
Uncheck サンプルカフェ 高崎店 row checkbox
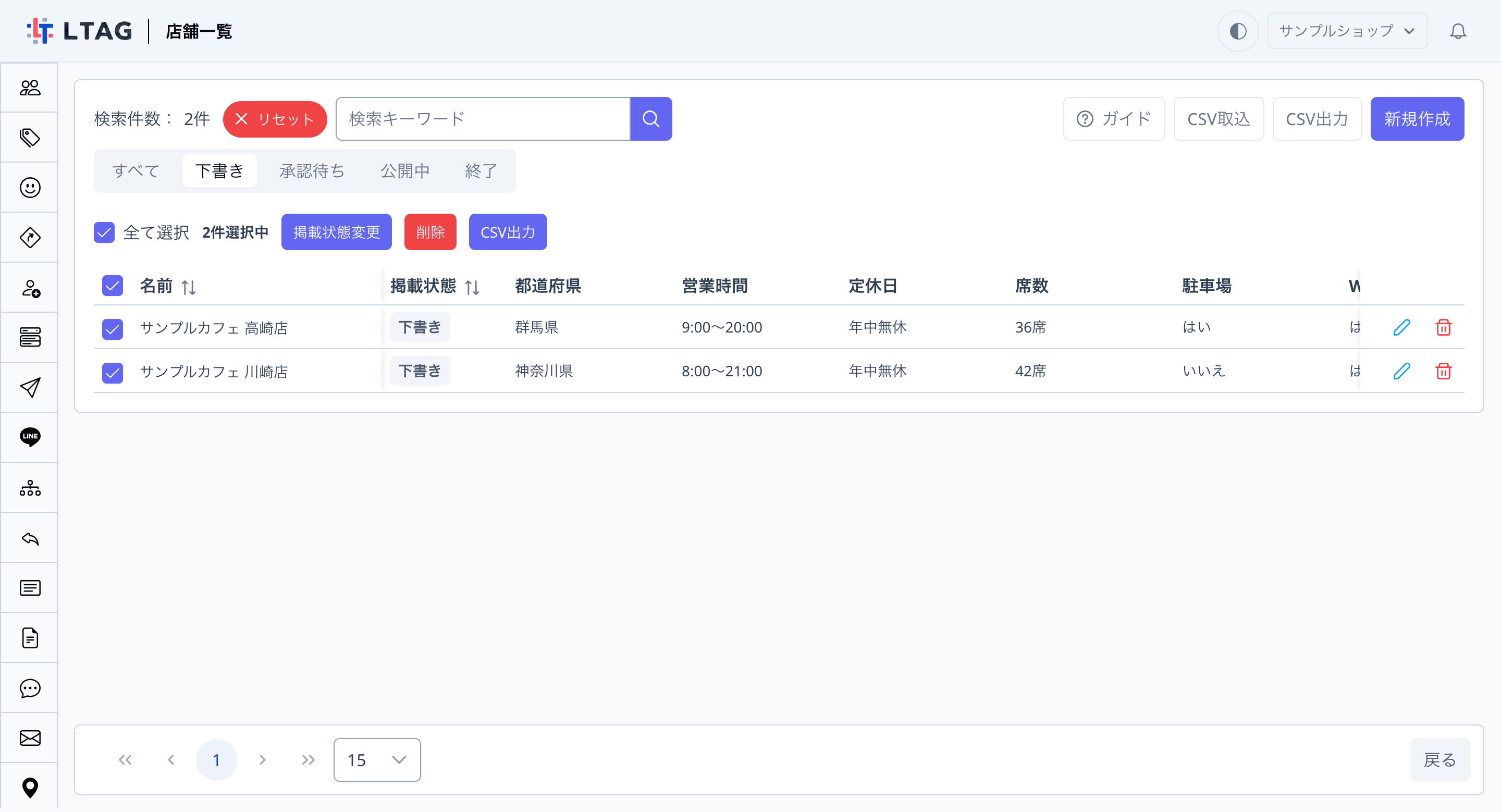click(112, 329)
